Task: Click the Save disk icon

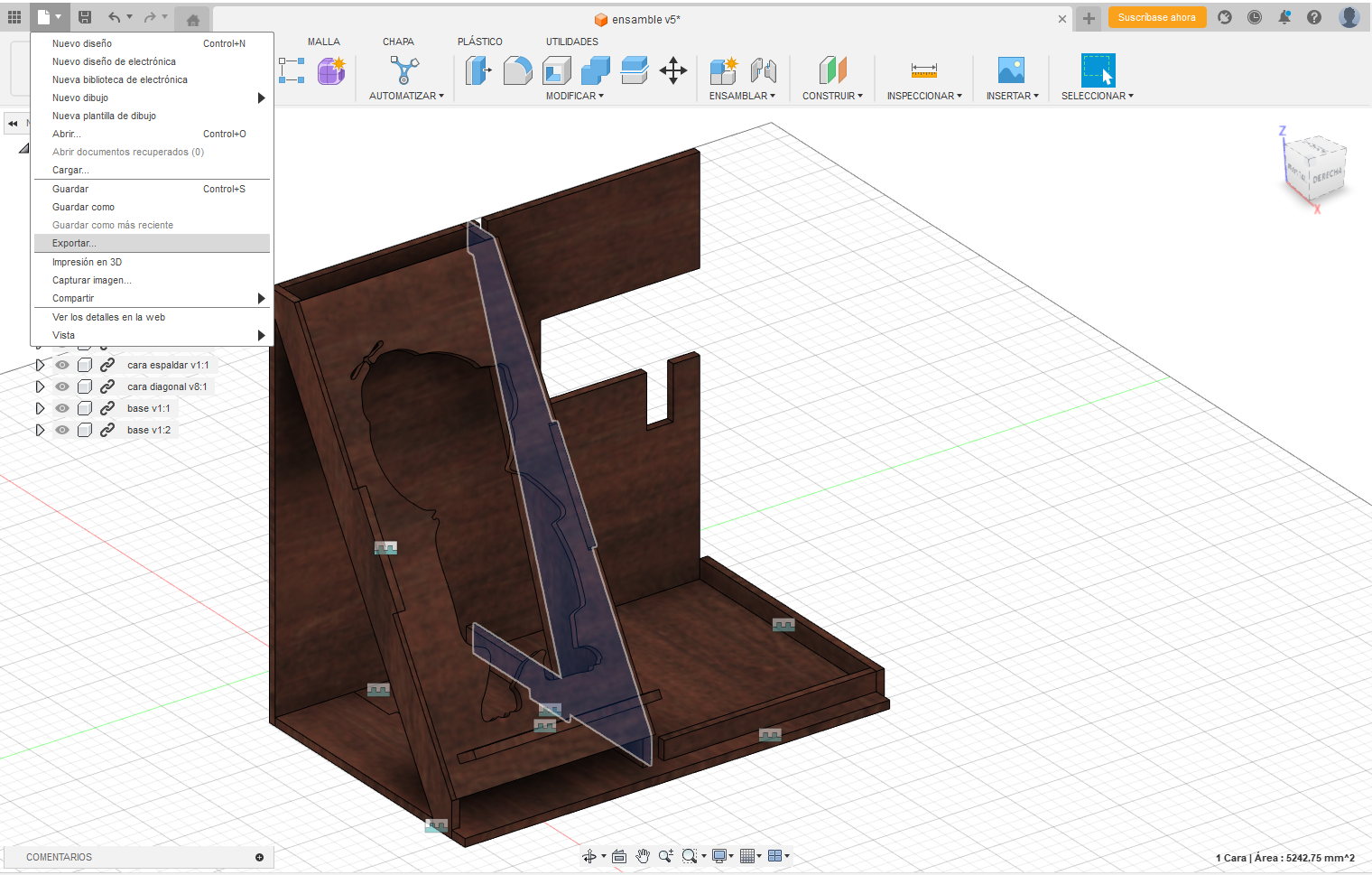Action: coord(85,17)
